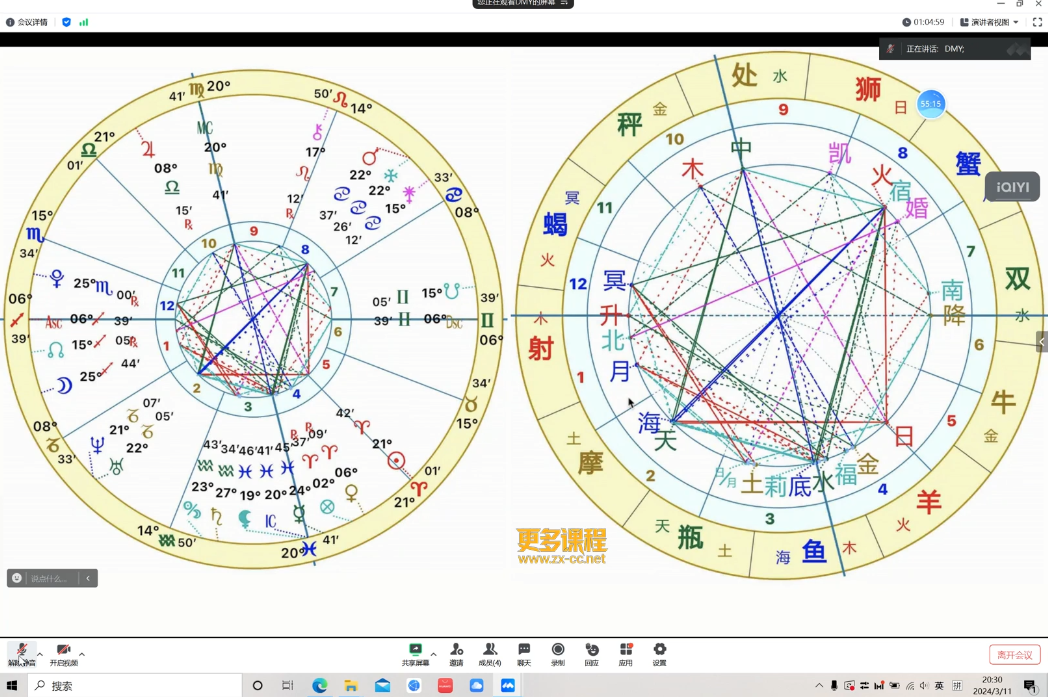The image size is (1048, 697).
Task: Open the members list
Action: coord(490,654)
